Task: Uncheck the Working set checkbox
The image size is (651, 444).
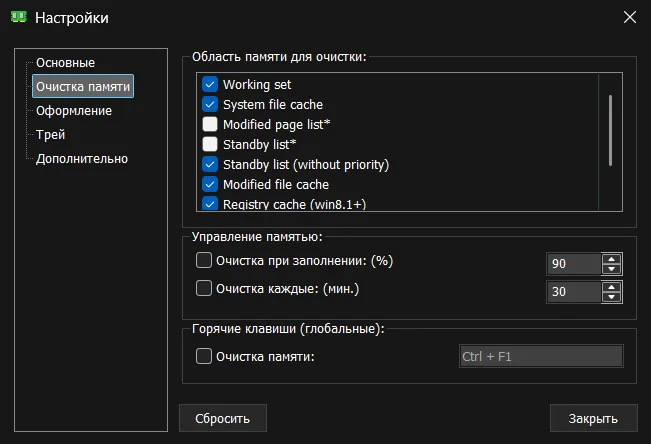Action: click(x=210, y=85)
